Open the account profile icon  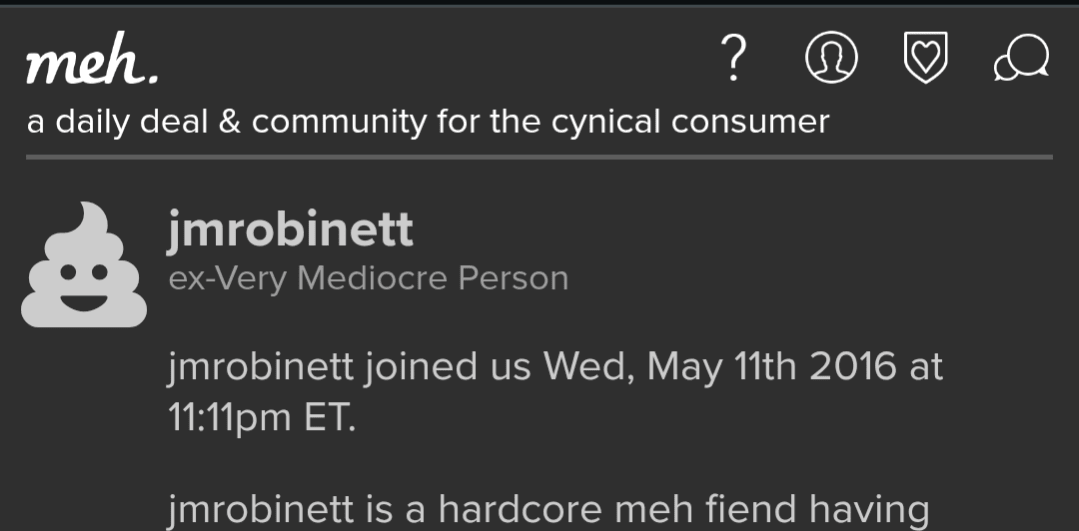[x=831, y=60]
